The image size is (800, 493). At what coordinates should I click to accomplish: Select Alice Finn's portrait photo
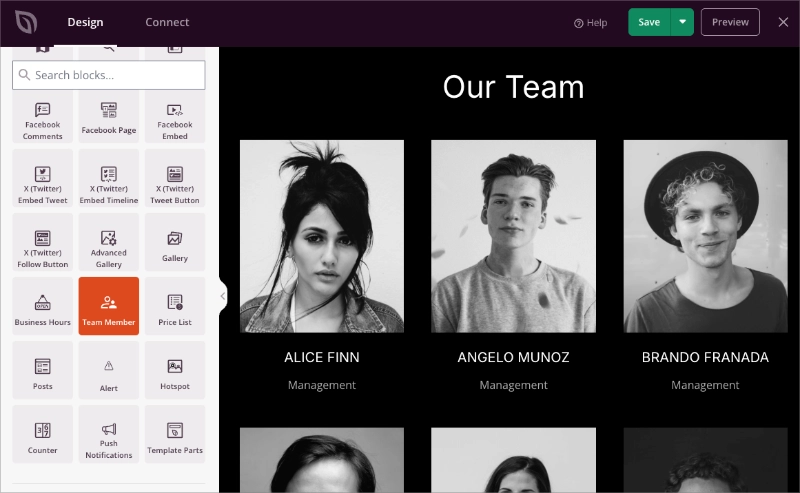[322, 236]
